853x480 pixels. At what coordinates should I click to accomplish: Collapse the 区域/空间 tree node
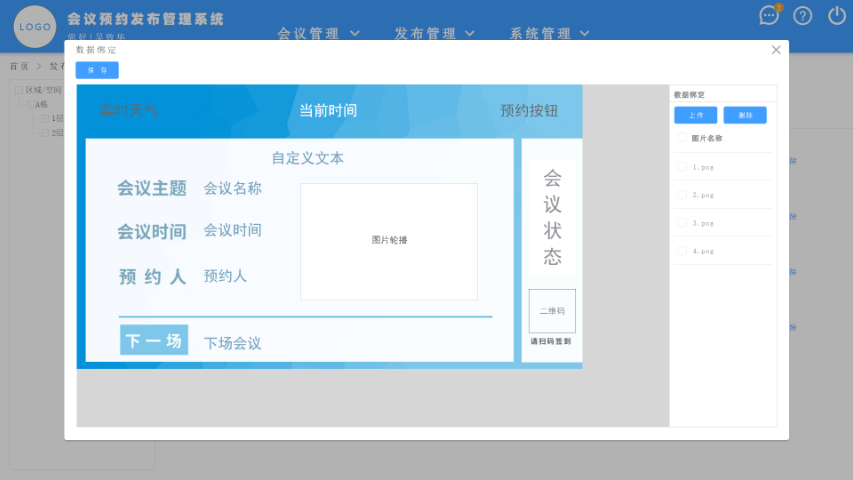(x=19, y=90)
